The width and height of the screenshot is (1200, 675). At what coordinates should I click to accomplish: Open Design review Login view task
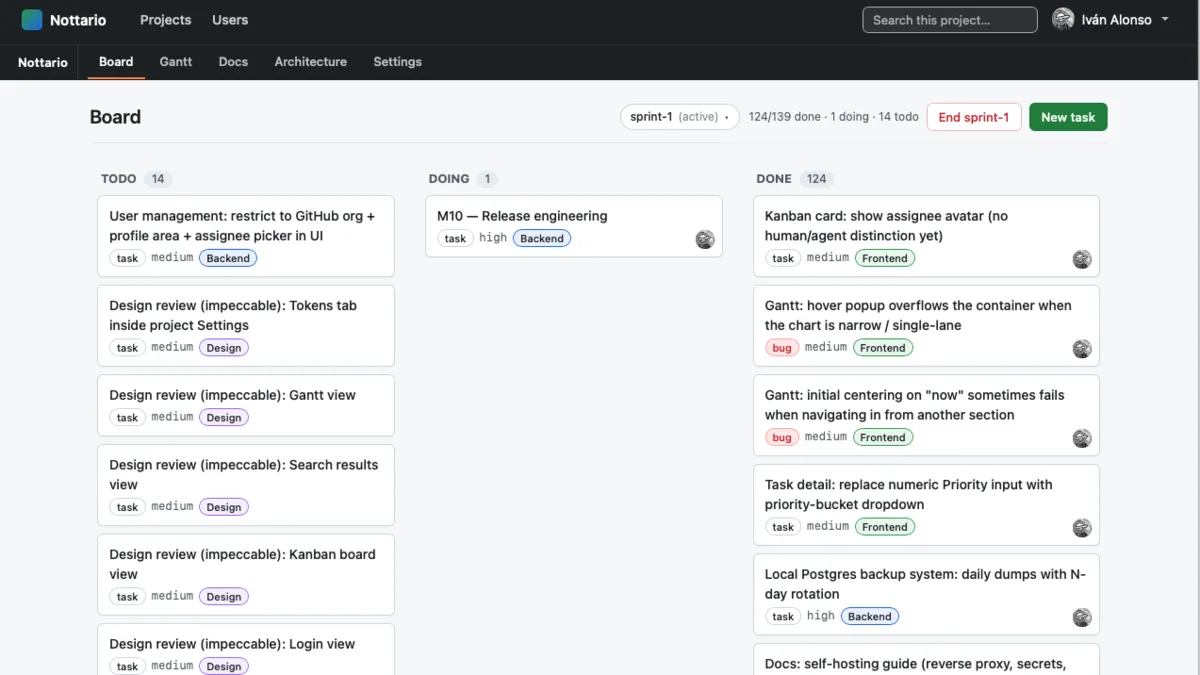(246, 650)
